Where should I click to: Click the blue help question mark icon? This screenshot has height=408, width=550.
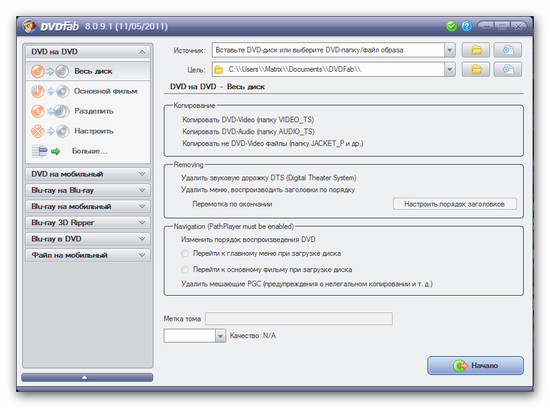tap(467, 26)
